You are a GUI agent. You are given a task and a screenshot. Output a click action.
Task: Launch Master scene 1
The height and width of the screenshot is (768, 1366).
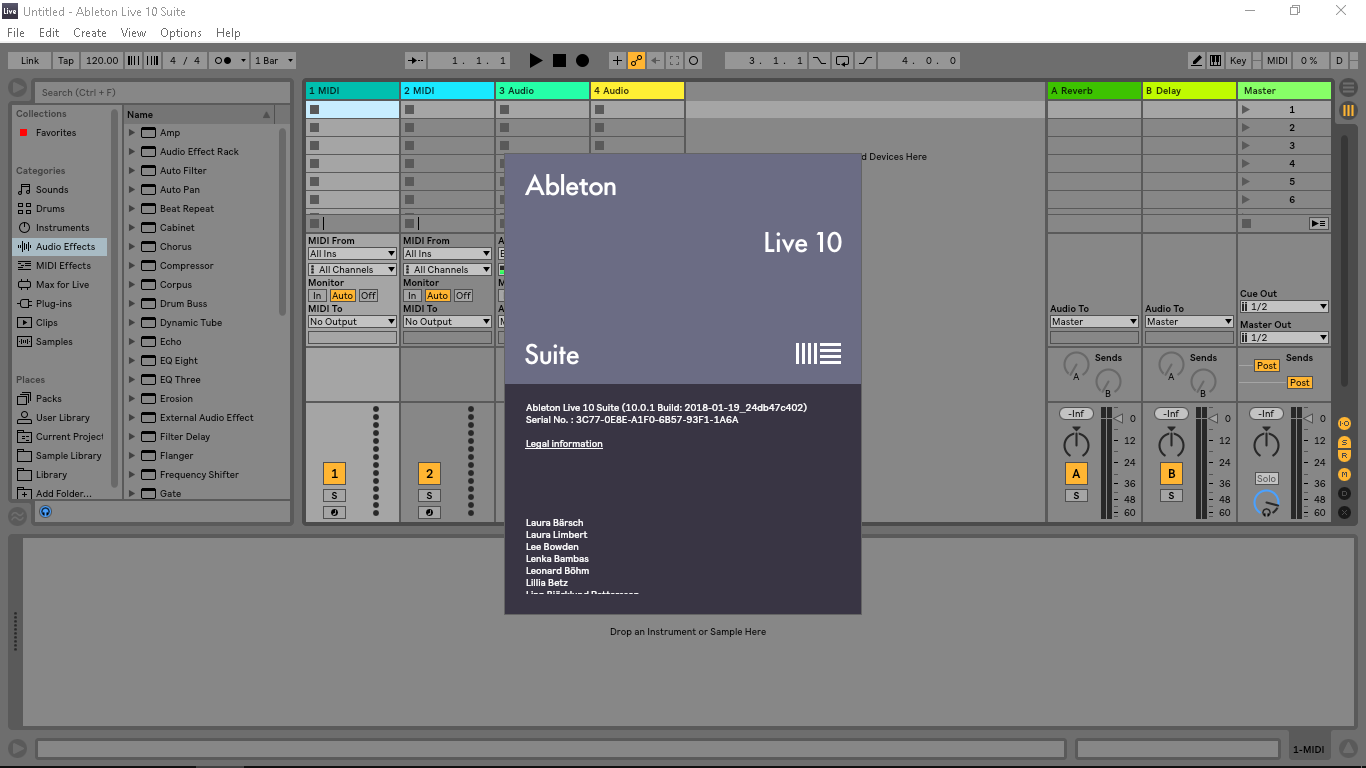(x=1245, y=110)
